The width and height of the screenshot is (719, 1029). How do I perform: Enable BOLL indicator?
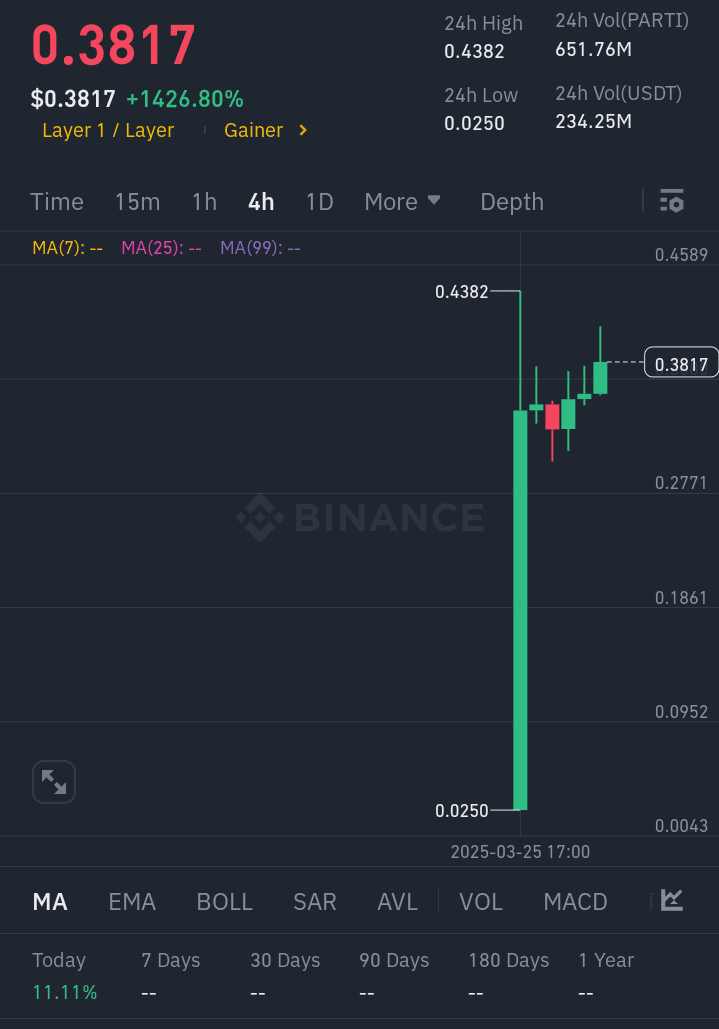pyautogui.click(x=224, y=901)
